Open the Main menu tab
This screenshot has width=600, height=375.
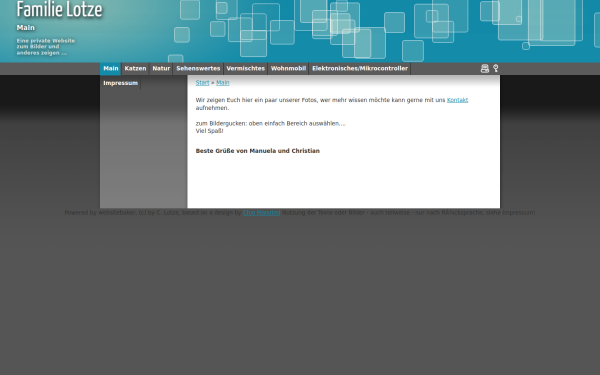[111, 68]
